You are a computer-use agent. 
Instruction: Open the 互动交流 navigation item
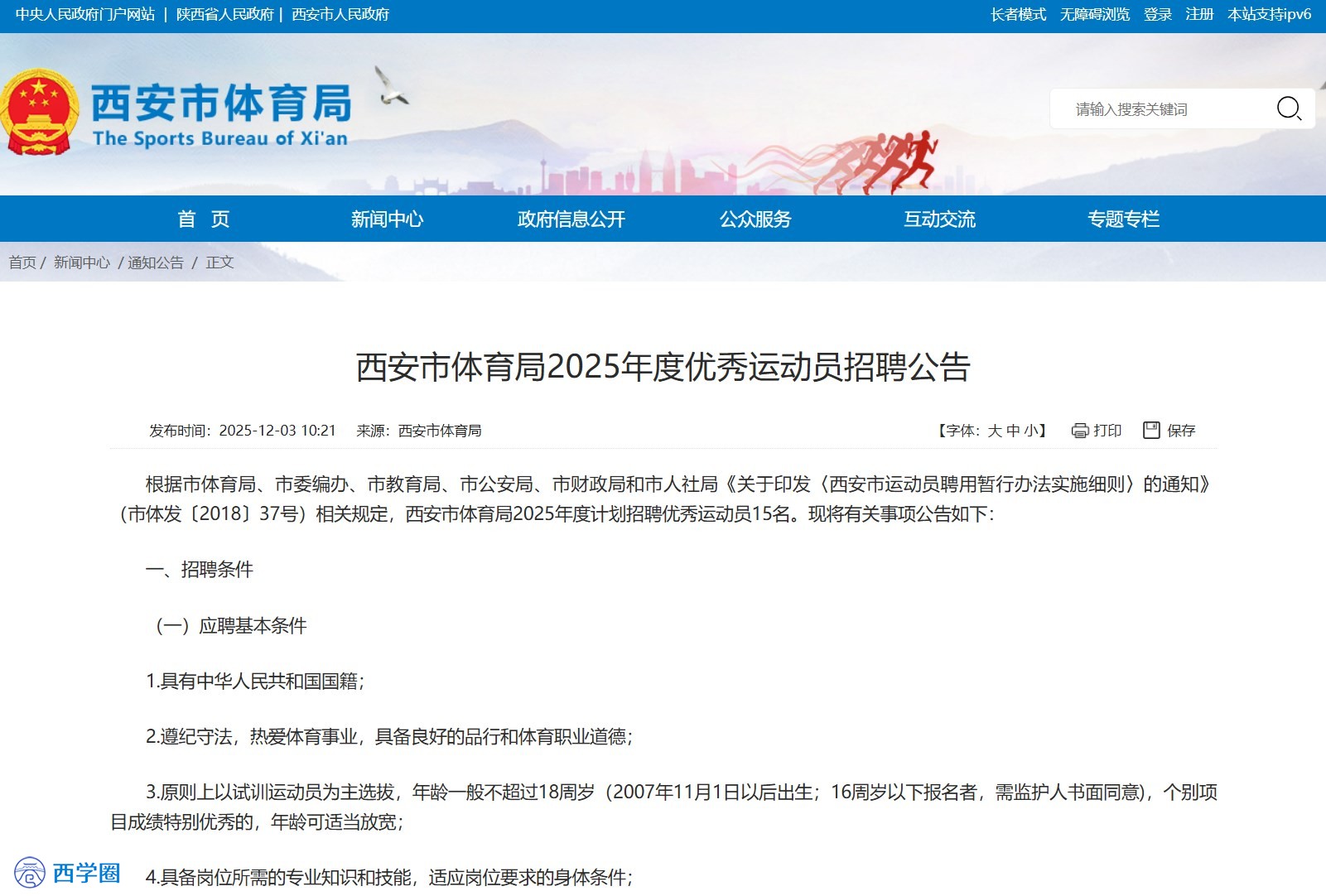click(x=939, y=219)
